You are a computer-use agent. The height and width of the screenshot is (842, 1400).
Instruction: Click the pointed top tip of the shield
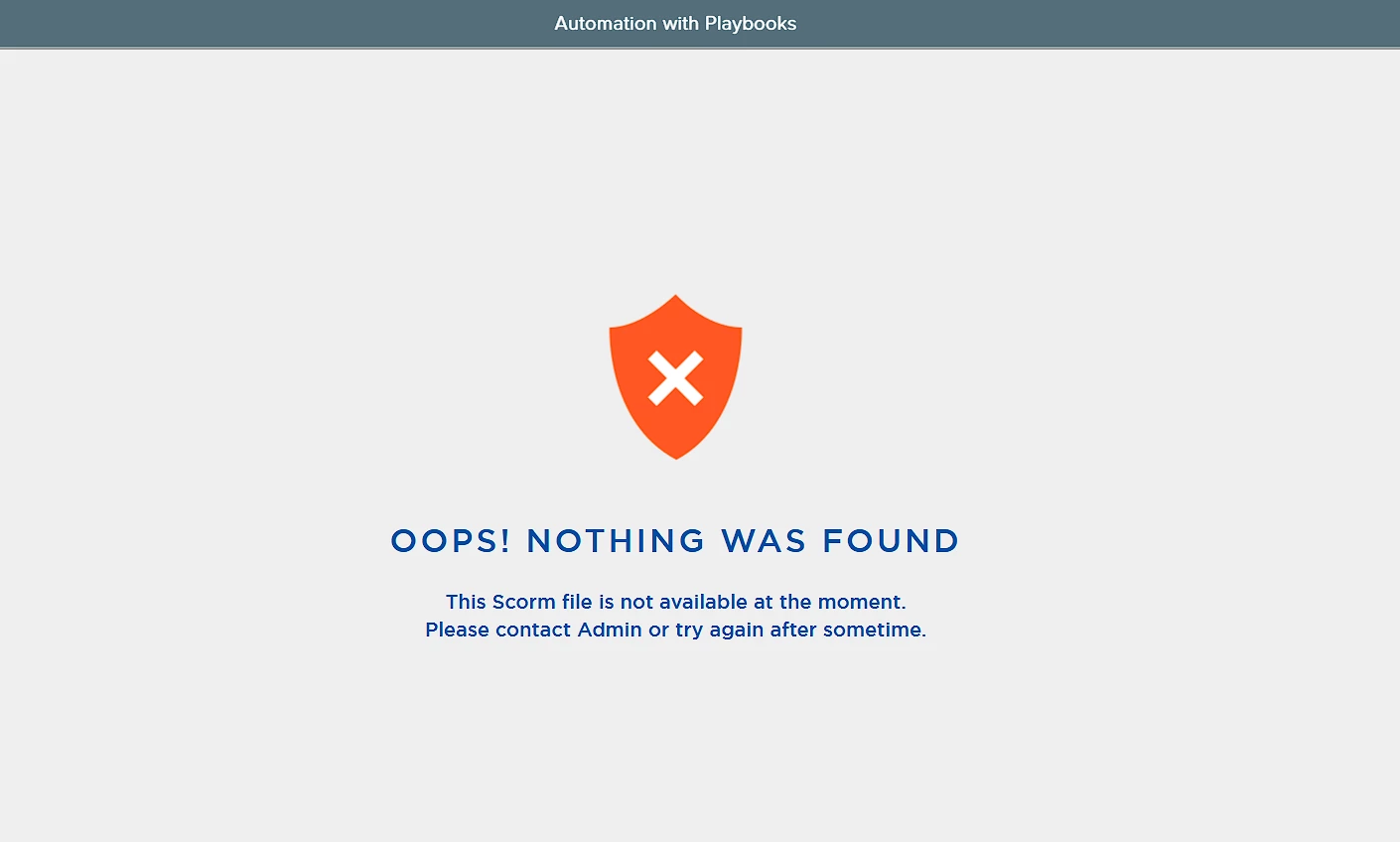coord(675,297)
